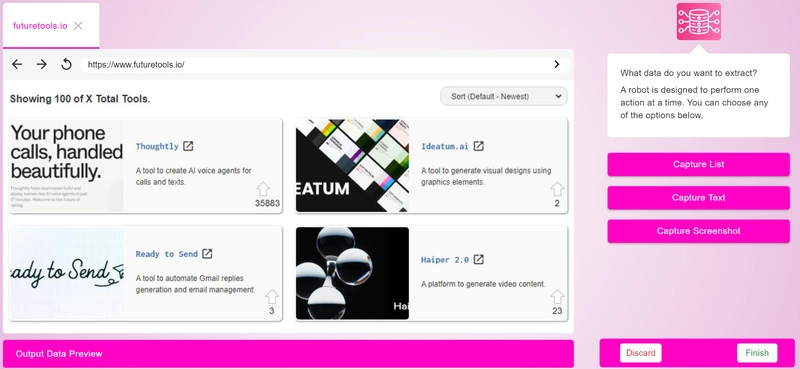Reload the page with the refresh icon
This screenshot has height=369, width=800.
coord(66,64)
